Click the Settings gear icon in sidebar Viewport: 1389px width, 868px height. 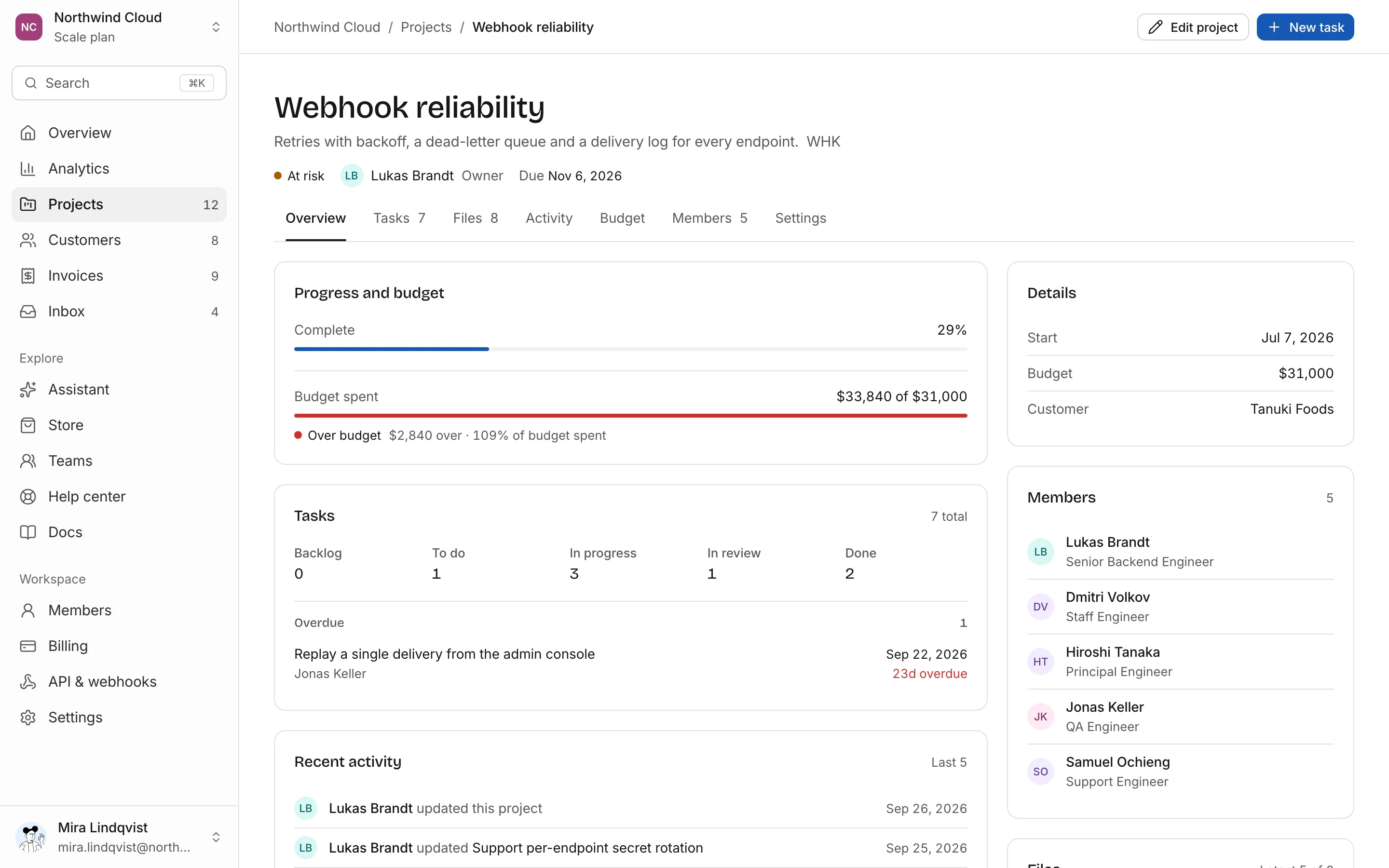click(x=28, y=717)
